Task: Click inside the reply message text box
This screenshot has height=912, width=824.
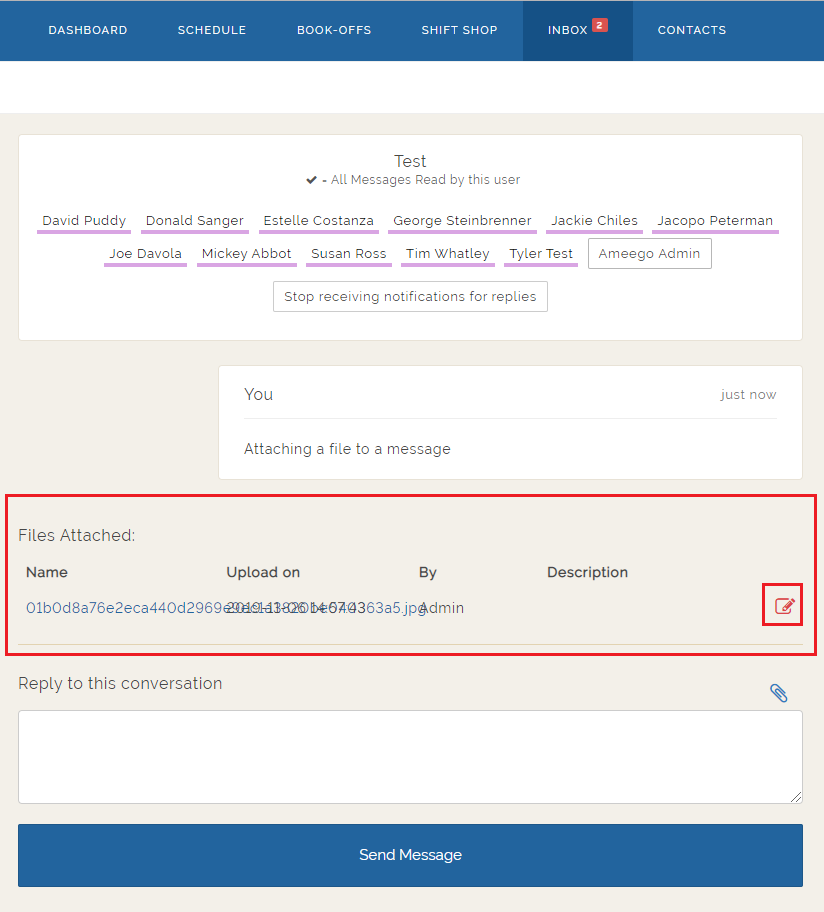Action: [410, 756]
